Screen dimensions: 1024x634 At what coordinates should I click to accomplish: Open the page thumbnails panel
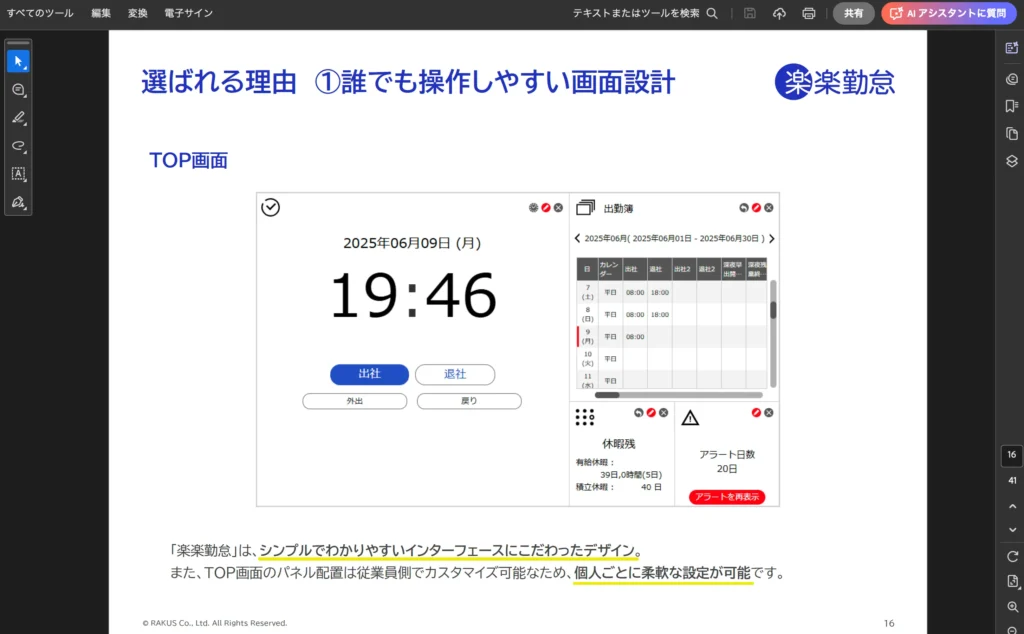coord(1011,133)
